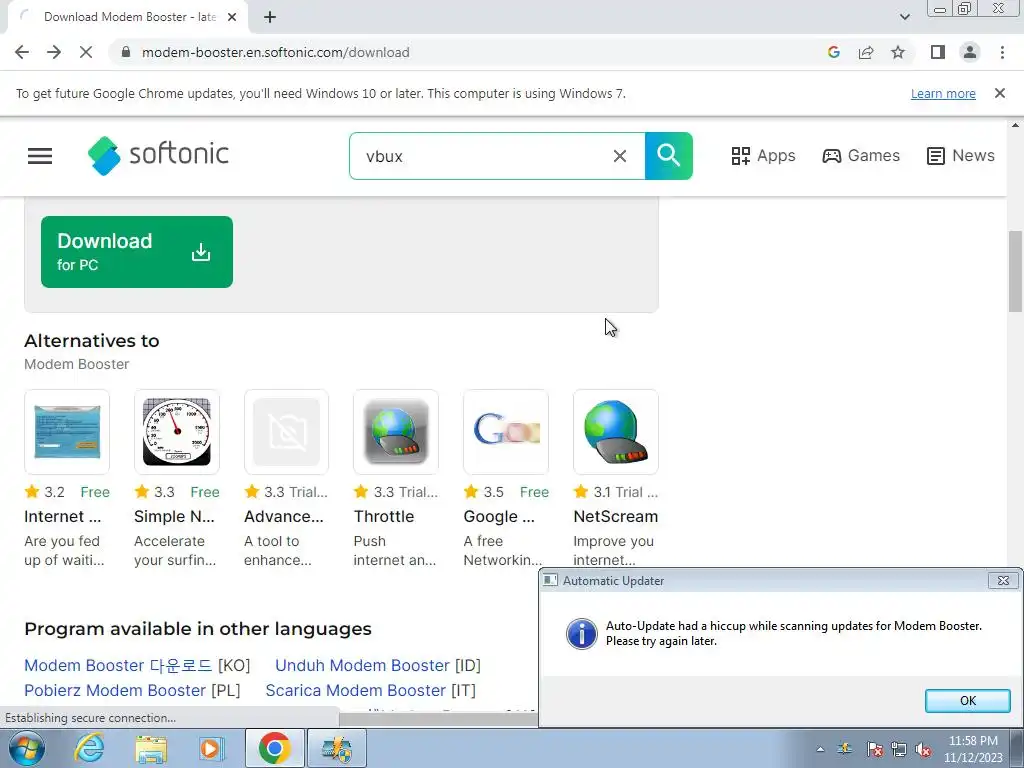View site info via the padlock icon
This screenshot has width=1024, height=768.
[x=126, y=52]
